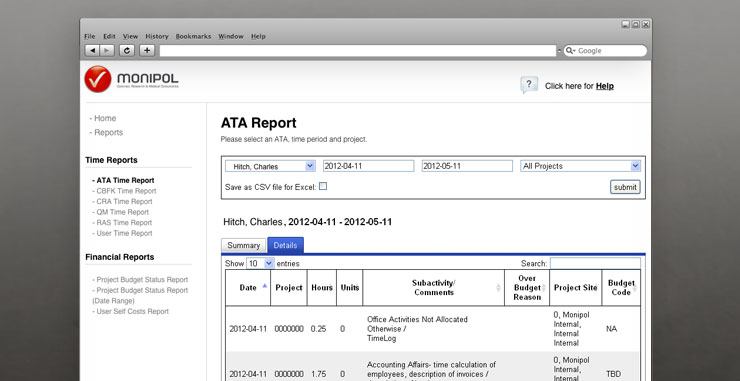Select the Details tab

286,246
